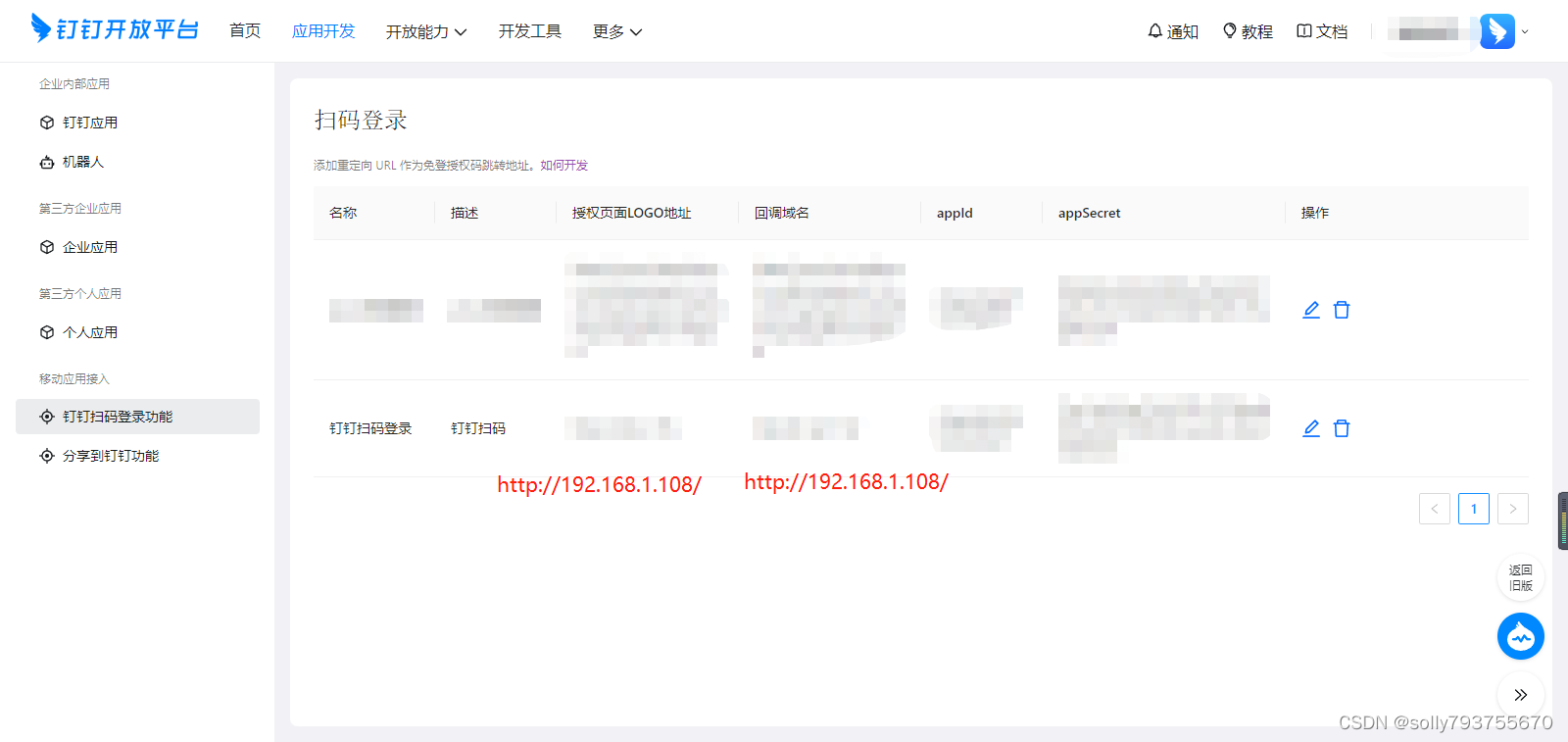Click the 钉钉扫码 description cell

click(x=478, y=428)
